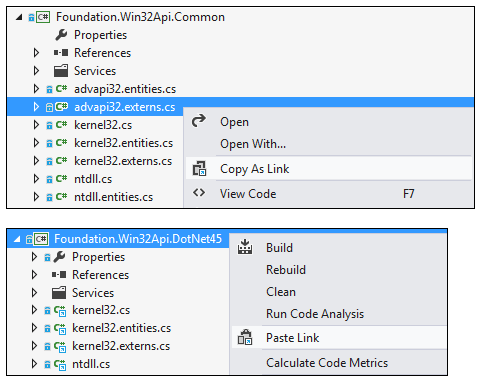Click the References icon under Foundation.Win32Api.Common
487x384 pixels.
(x=61, y=53)
